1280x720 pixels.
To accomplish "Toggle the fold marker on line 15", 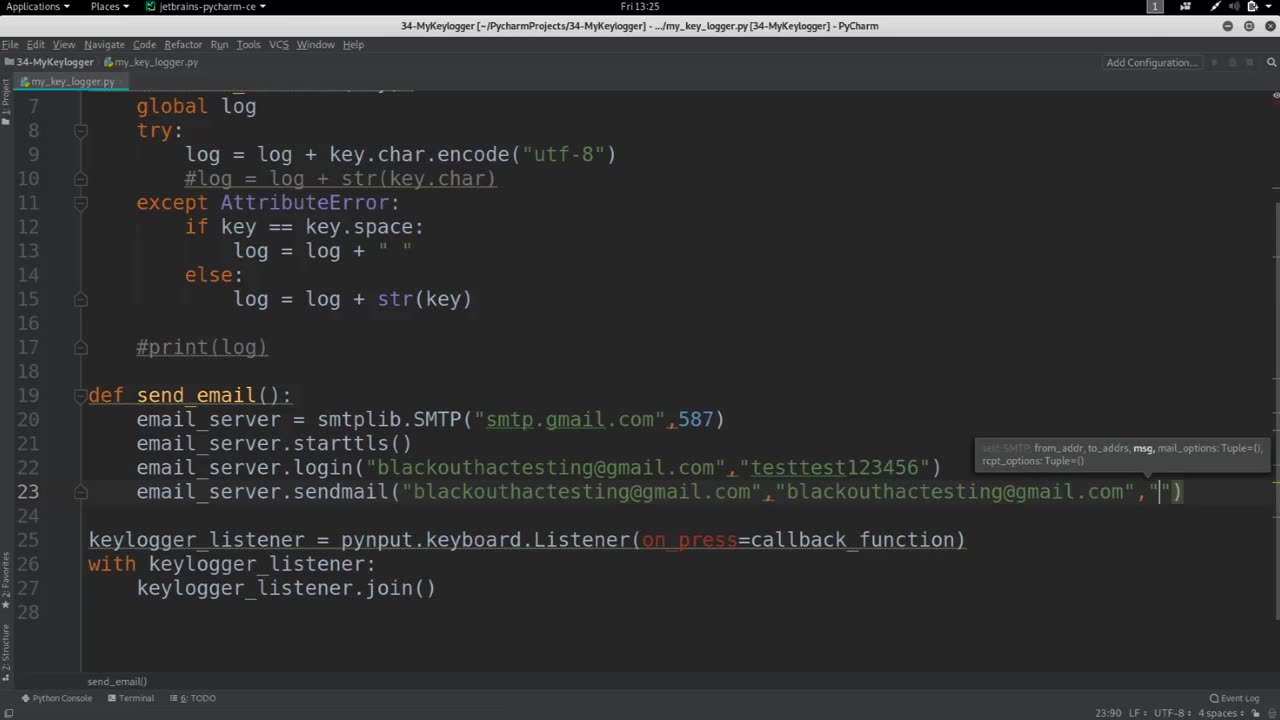I will pos(81,299).
